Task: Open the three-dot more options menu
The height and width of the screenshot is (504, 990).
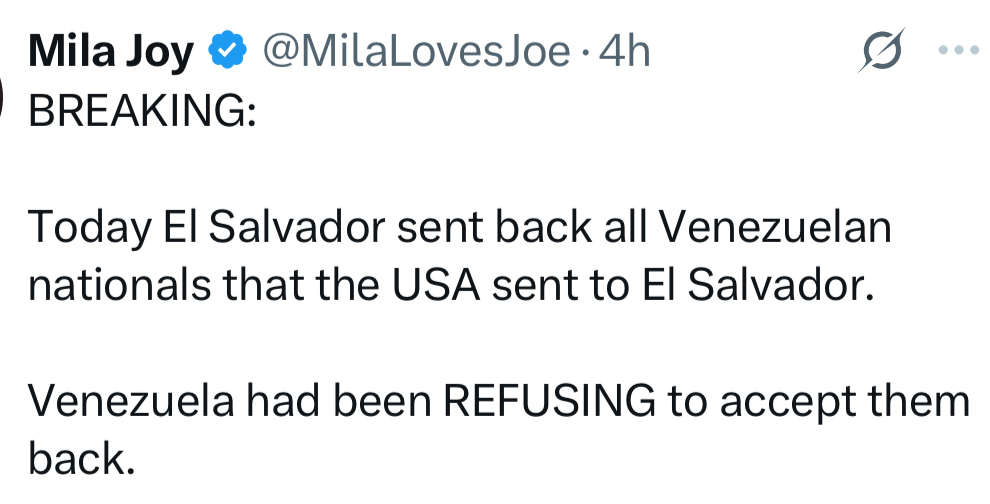Action: [x=960, y=51]
